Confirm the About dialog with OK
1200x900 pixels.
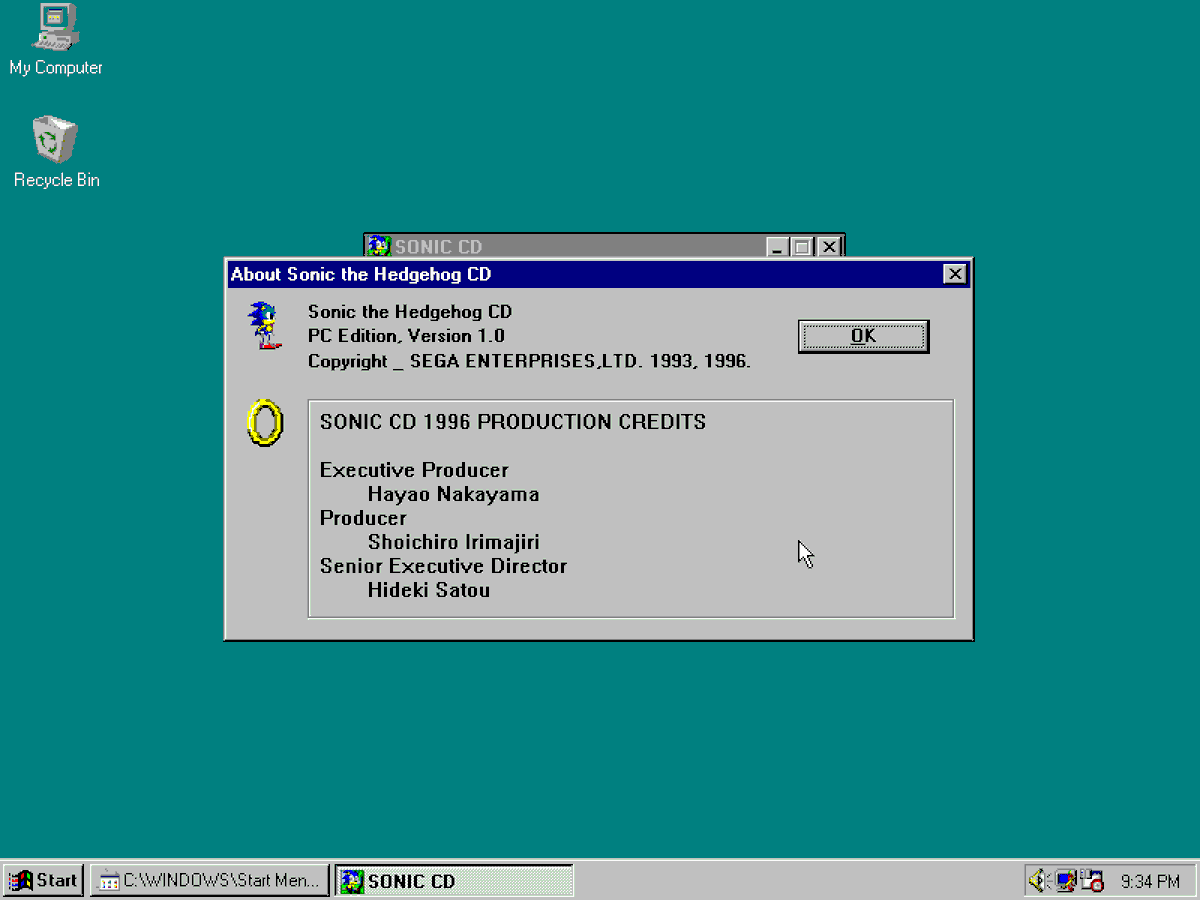(x=863, y=336)
